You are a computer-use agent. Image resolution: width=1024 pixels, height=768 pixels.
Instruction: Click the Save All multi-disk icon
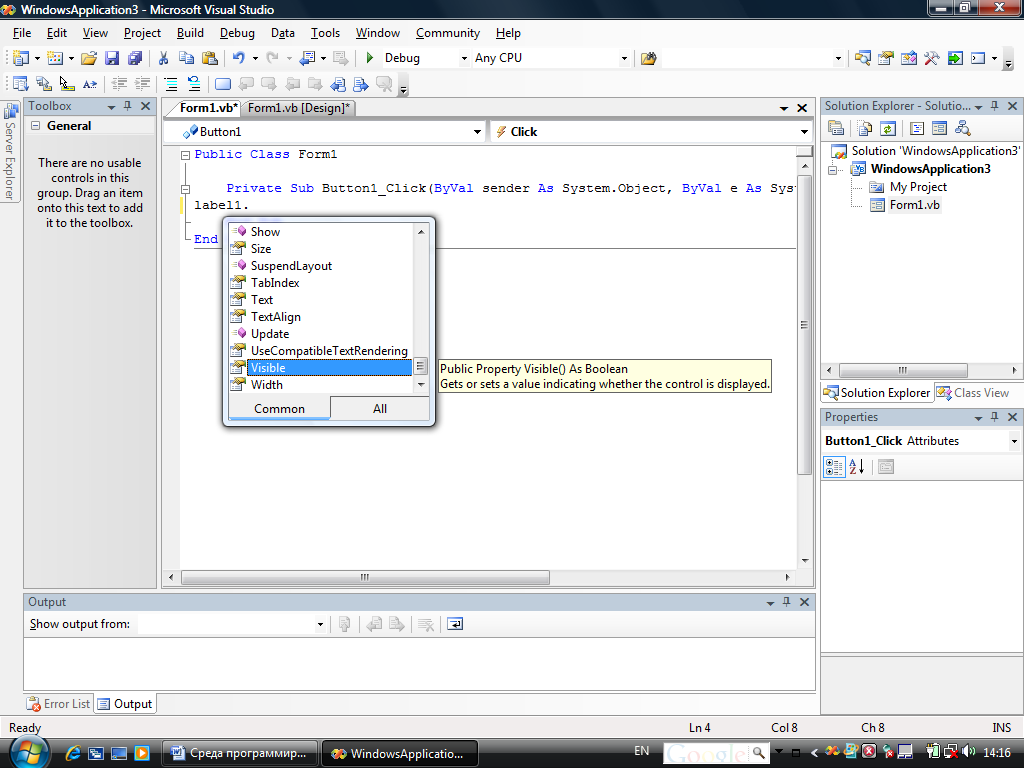135,58
